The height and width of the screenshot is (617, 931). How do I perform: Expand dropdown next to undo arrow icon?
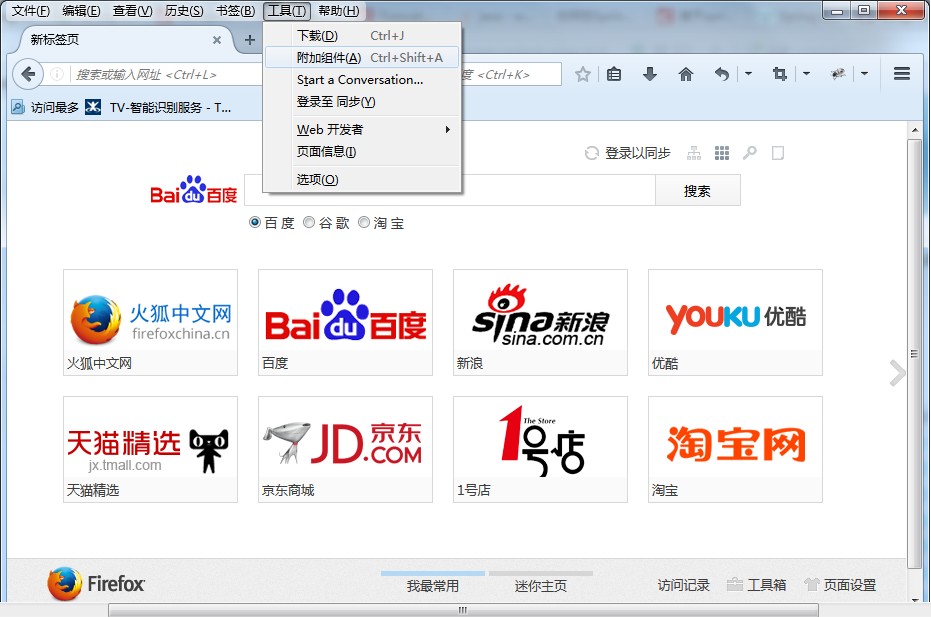748,74
